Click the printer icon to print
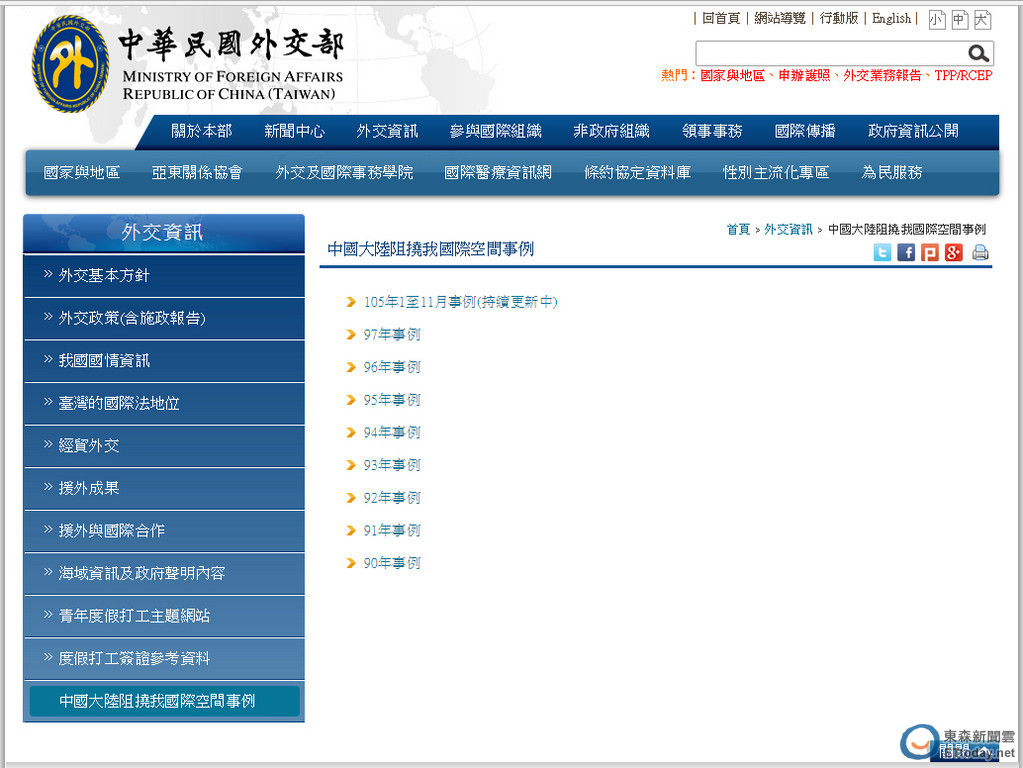Image resolution: width=1023 pixels, height=768 pixels. coord(980,252)
